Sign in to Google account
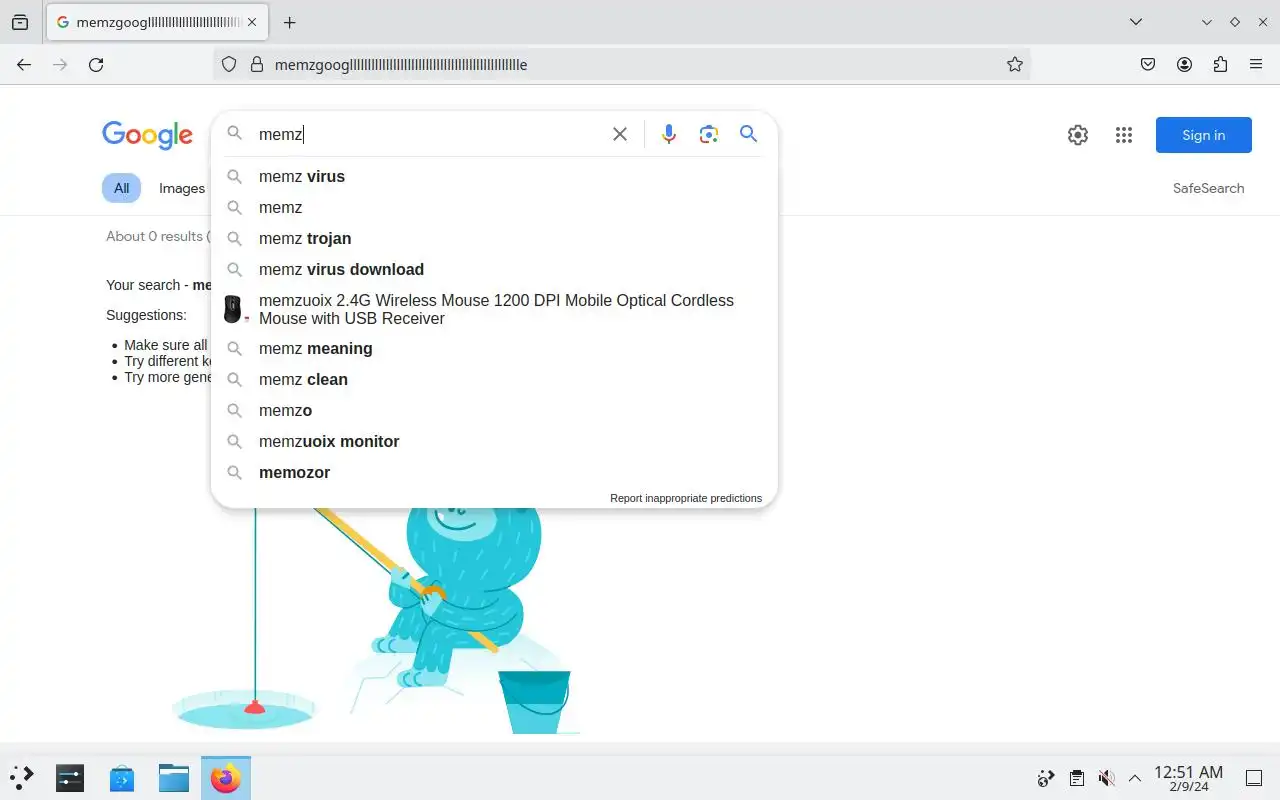 coord(1204,135)
